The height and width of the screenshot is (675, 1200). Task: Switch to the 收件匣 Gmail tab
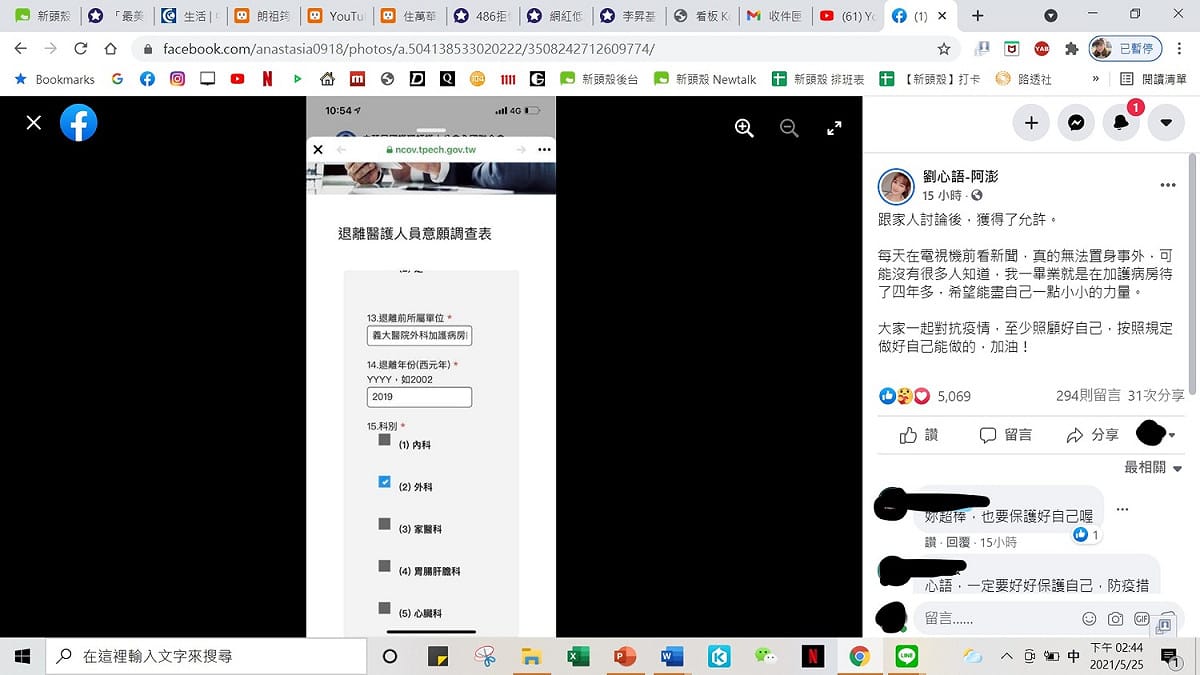tap(775, 16)
